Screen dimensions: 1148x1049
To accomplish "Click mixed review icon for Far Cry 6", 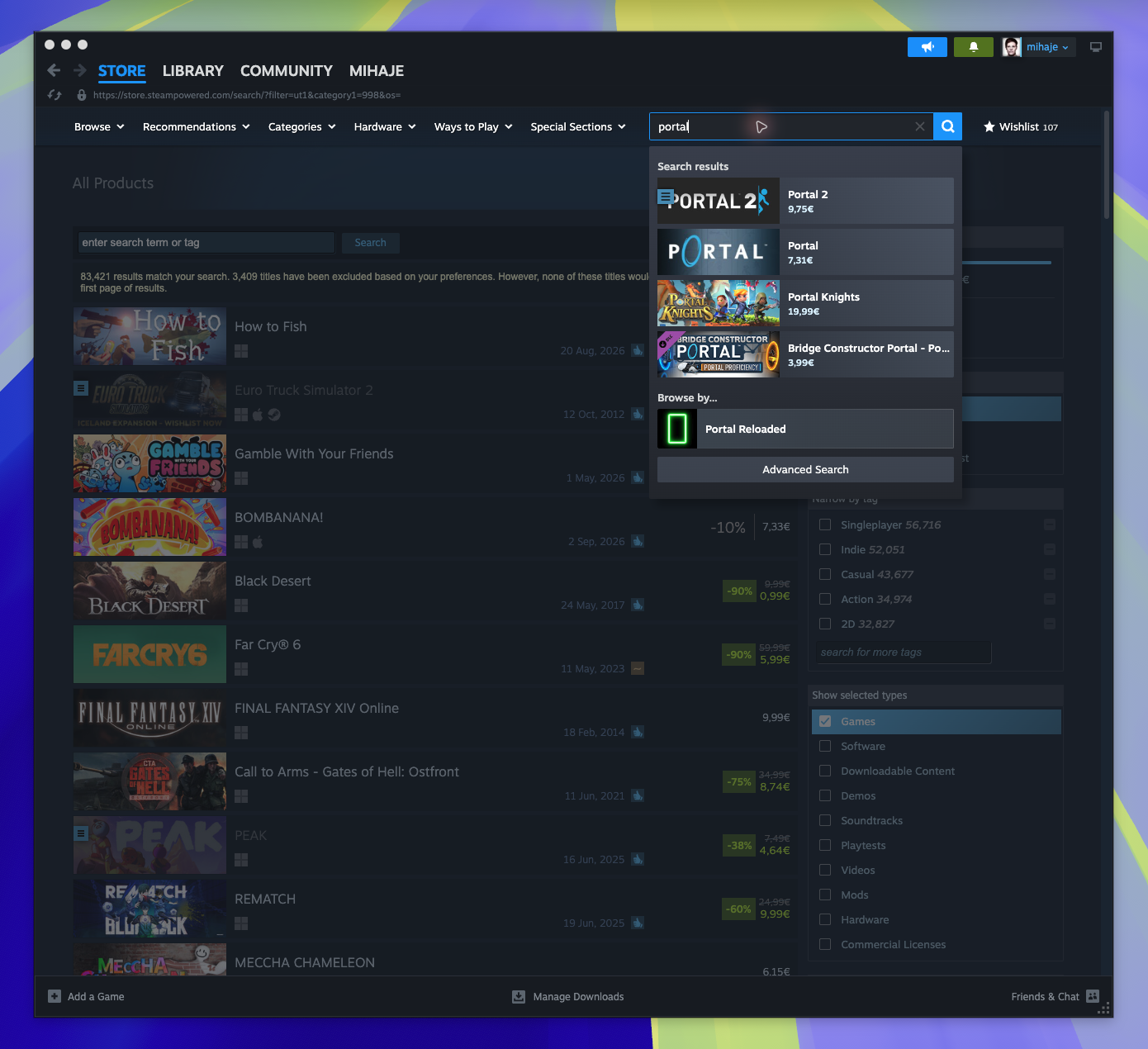I will point(638,668).
